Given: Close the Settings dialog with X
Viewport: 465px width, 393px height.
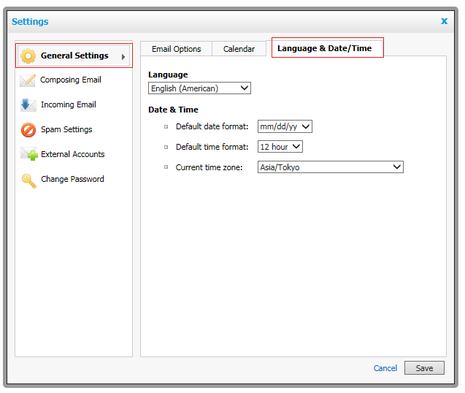Looking at the screenshot, I should coord(444,21).
